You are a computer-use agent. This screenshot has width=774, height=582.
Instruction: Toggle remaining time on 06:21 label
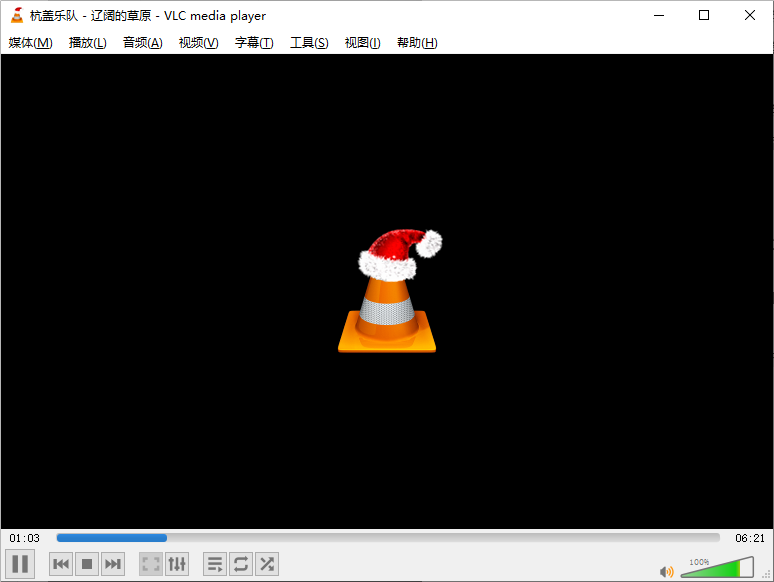(x=750, y=538)
